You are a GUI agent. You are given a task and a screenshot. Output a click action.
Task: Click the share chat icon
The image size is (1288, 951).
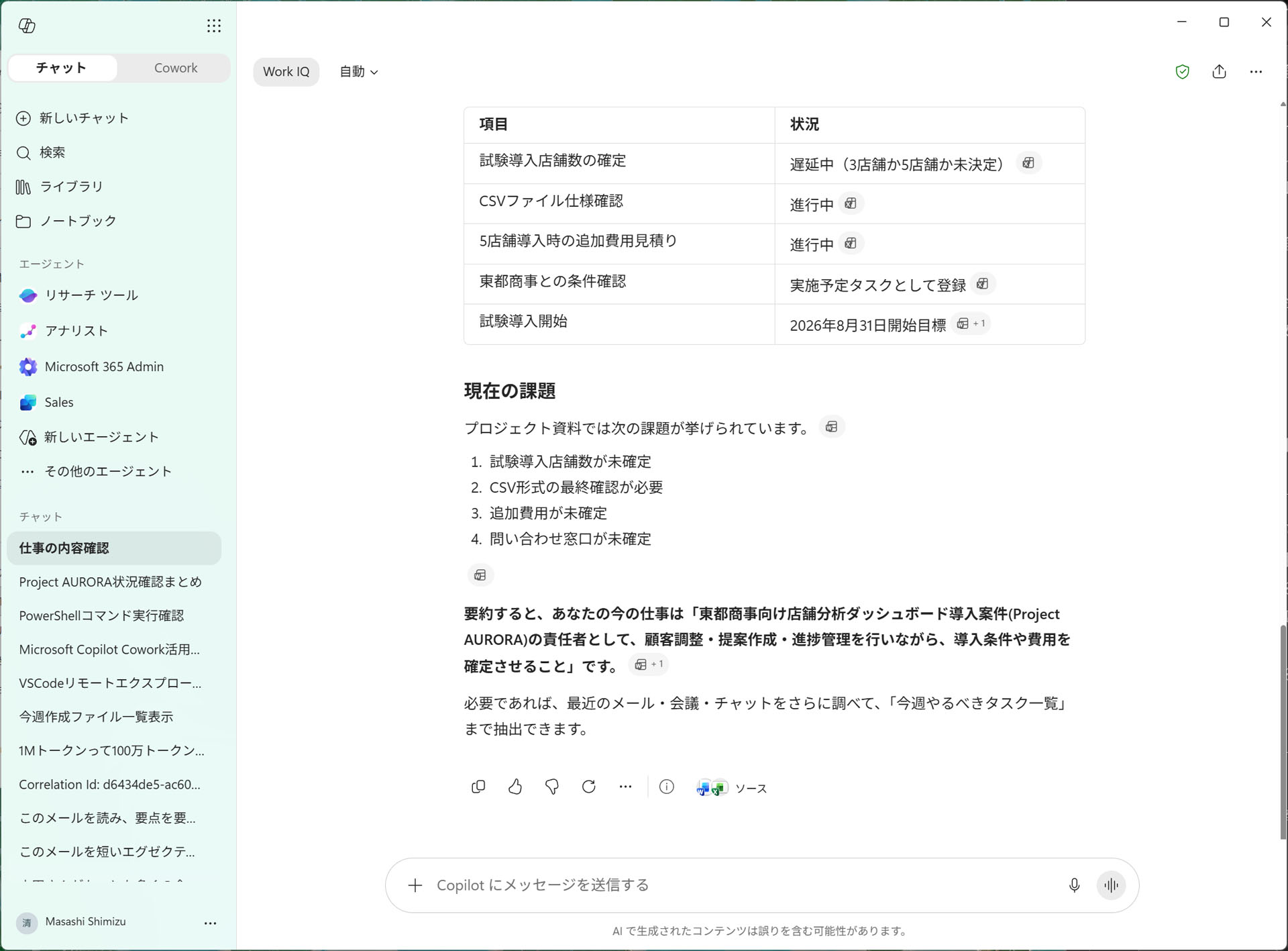(1220, 72)
